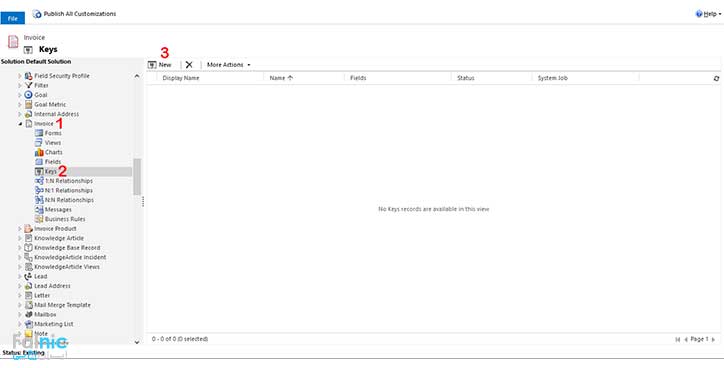Click the Invoice document icon in tree
The image size is (724, 368).
click(x=28, y=124)
